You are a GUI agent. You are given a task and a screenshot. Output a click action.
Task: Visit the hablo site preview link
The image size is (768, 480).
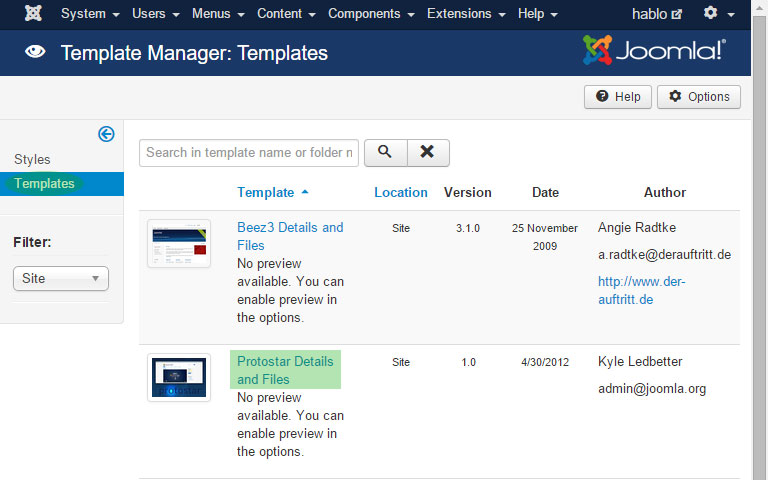pyautogui.click(x=656, y=14)
